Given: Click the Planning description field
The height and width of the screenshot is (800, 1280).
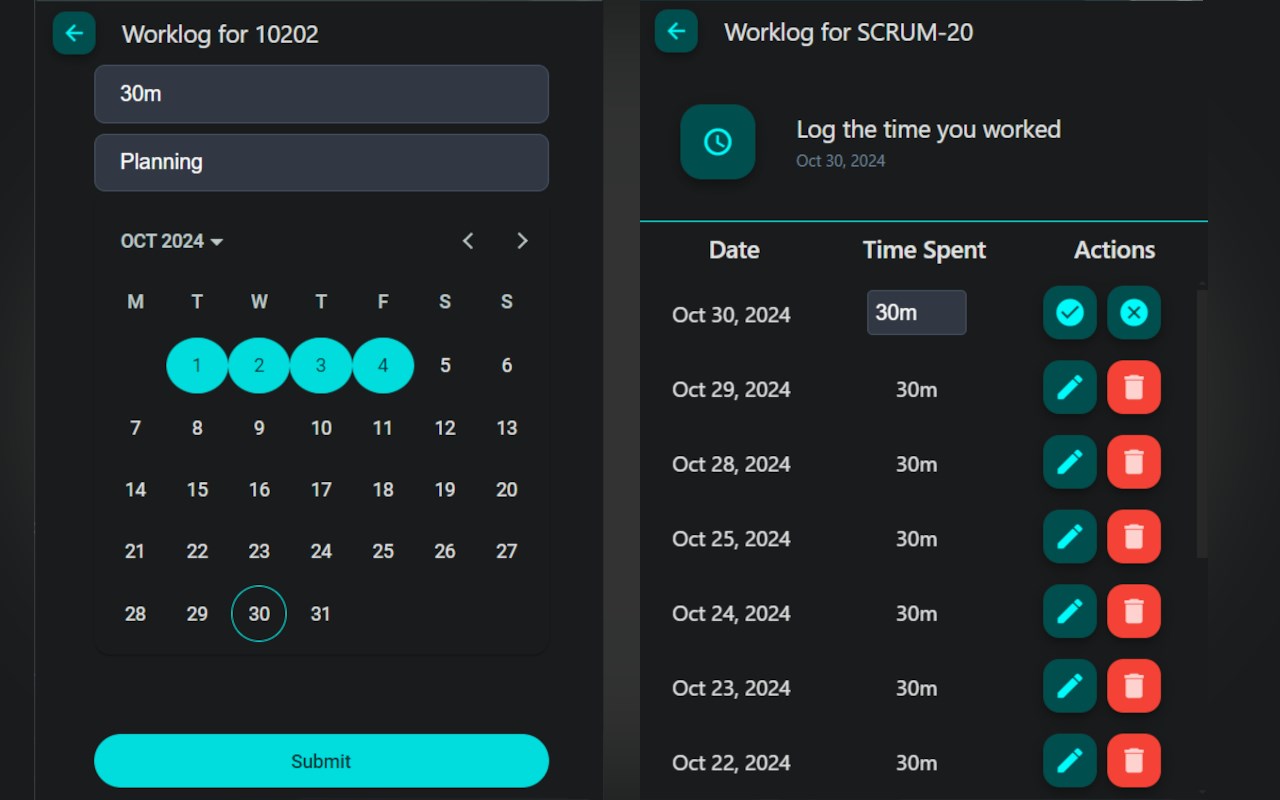Looking at the screenshot, I should pos(321,162).
